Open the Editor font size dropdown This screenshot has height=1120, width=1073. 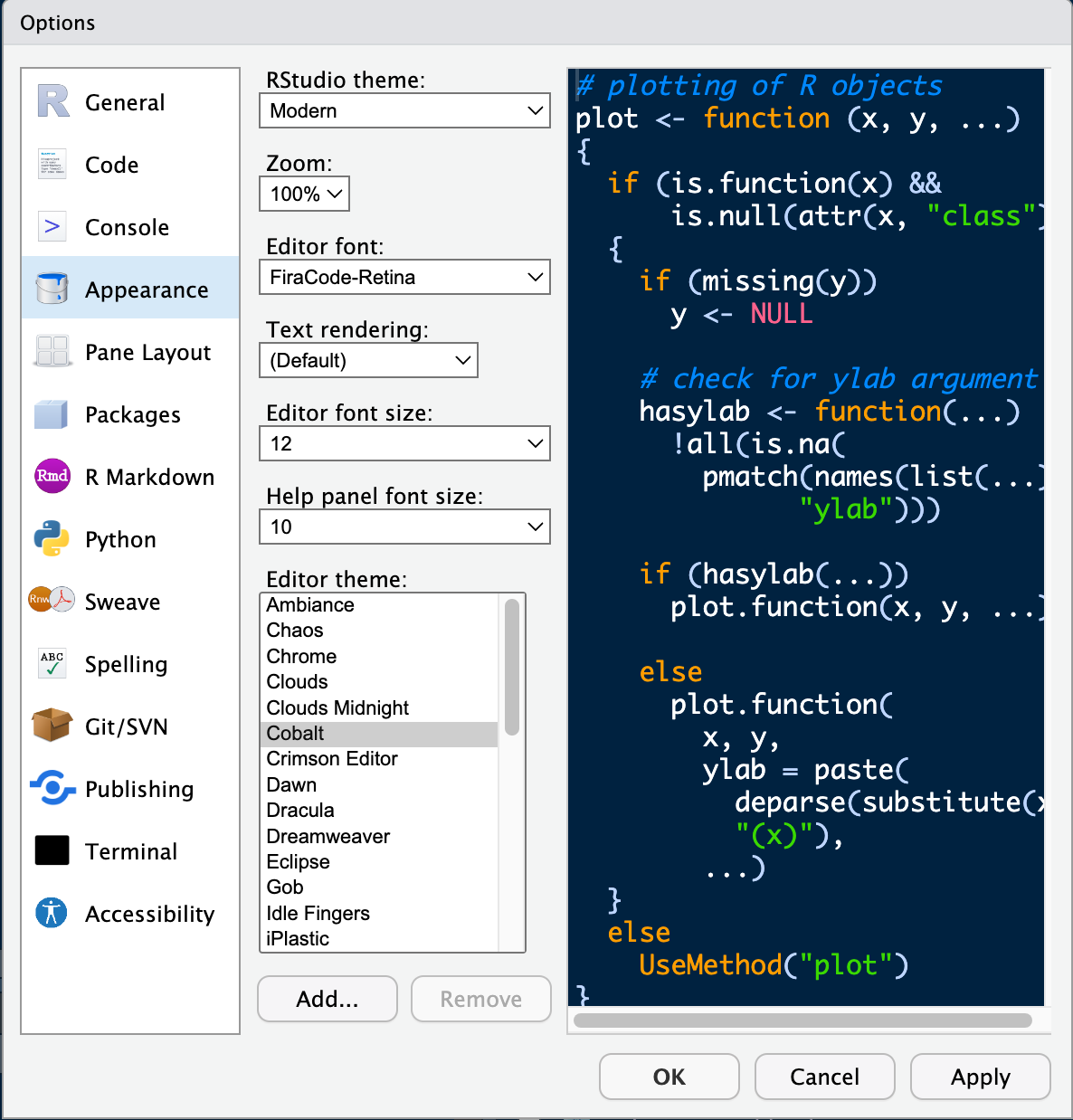[404, 443]
